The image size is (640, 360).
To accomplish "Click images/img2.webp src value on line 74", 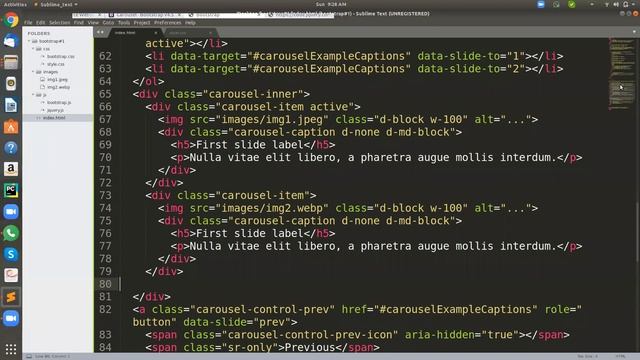I will [x=275, y=208].
